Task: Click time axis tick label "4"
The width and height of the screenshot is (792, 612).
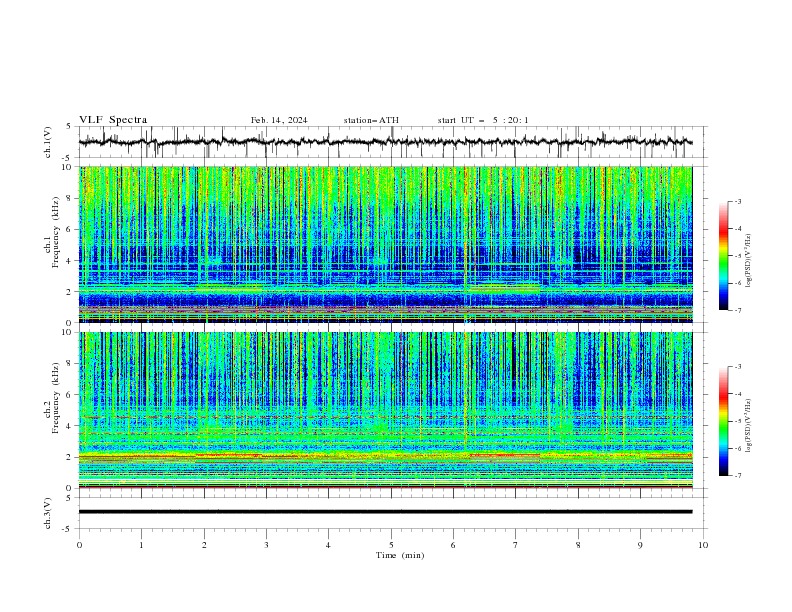Action: [x=328, y=545]
